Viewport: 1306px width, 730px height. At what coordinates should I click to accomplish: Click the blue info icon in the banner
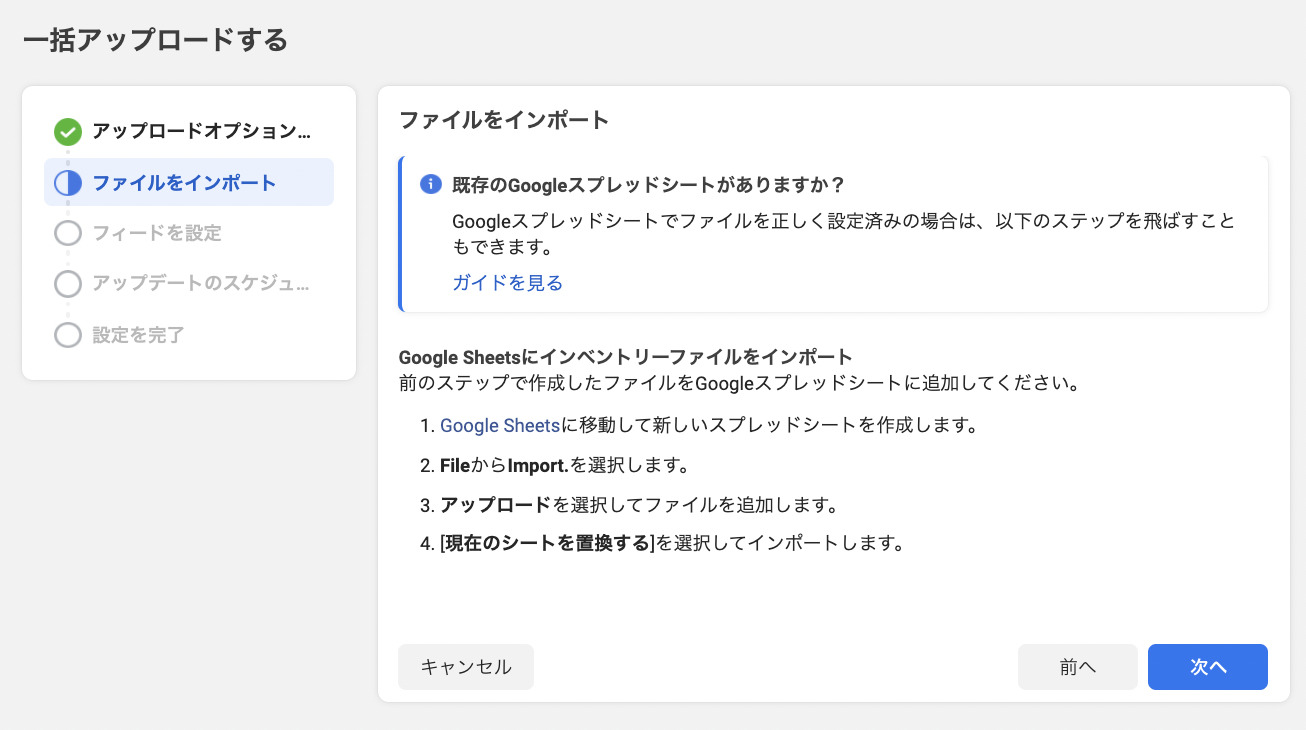click(431, 184)
